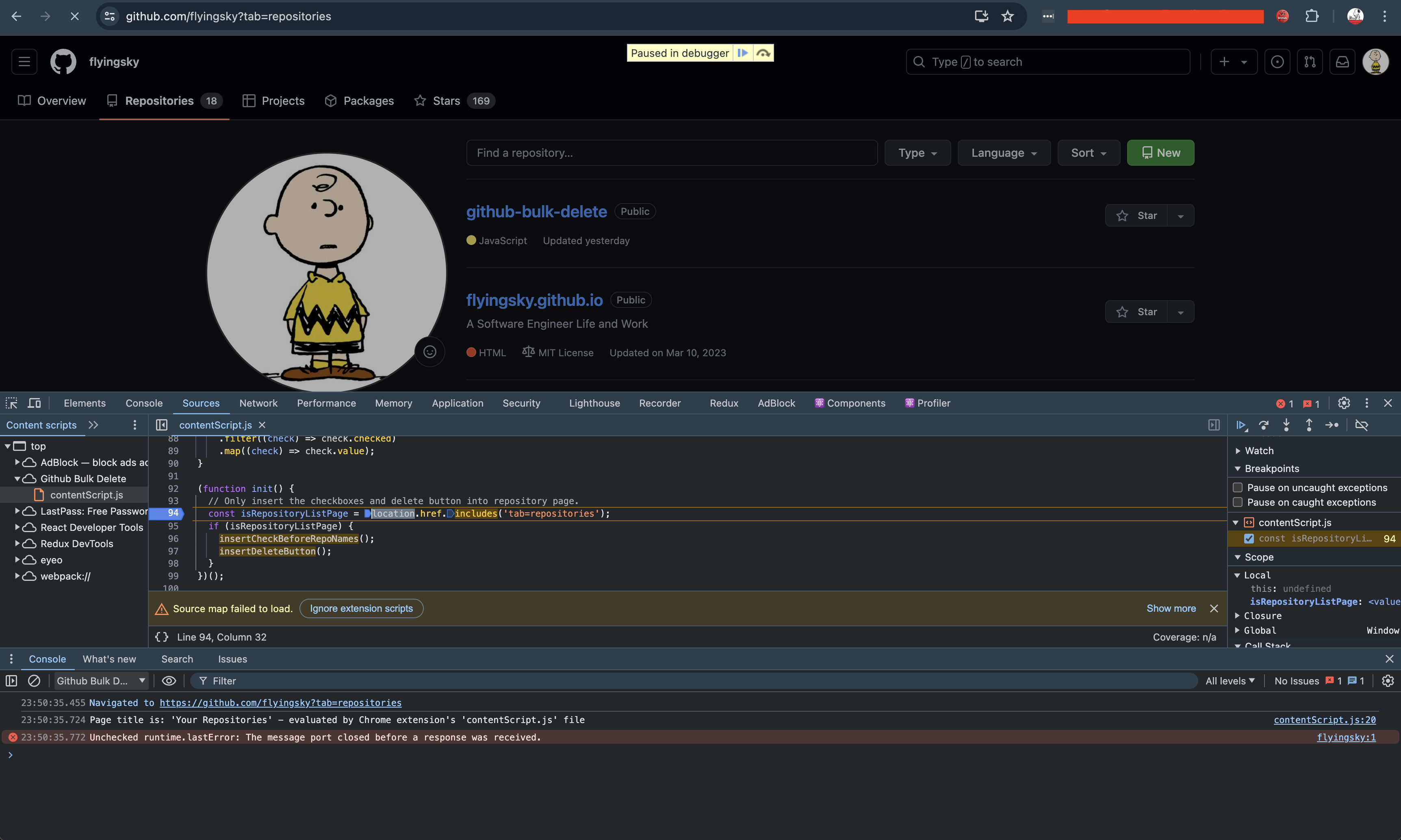Hide the navigator sidebar icon
1401x840 pixels.
pyautogui.click(x=161, y=425)
